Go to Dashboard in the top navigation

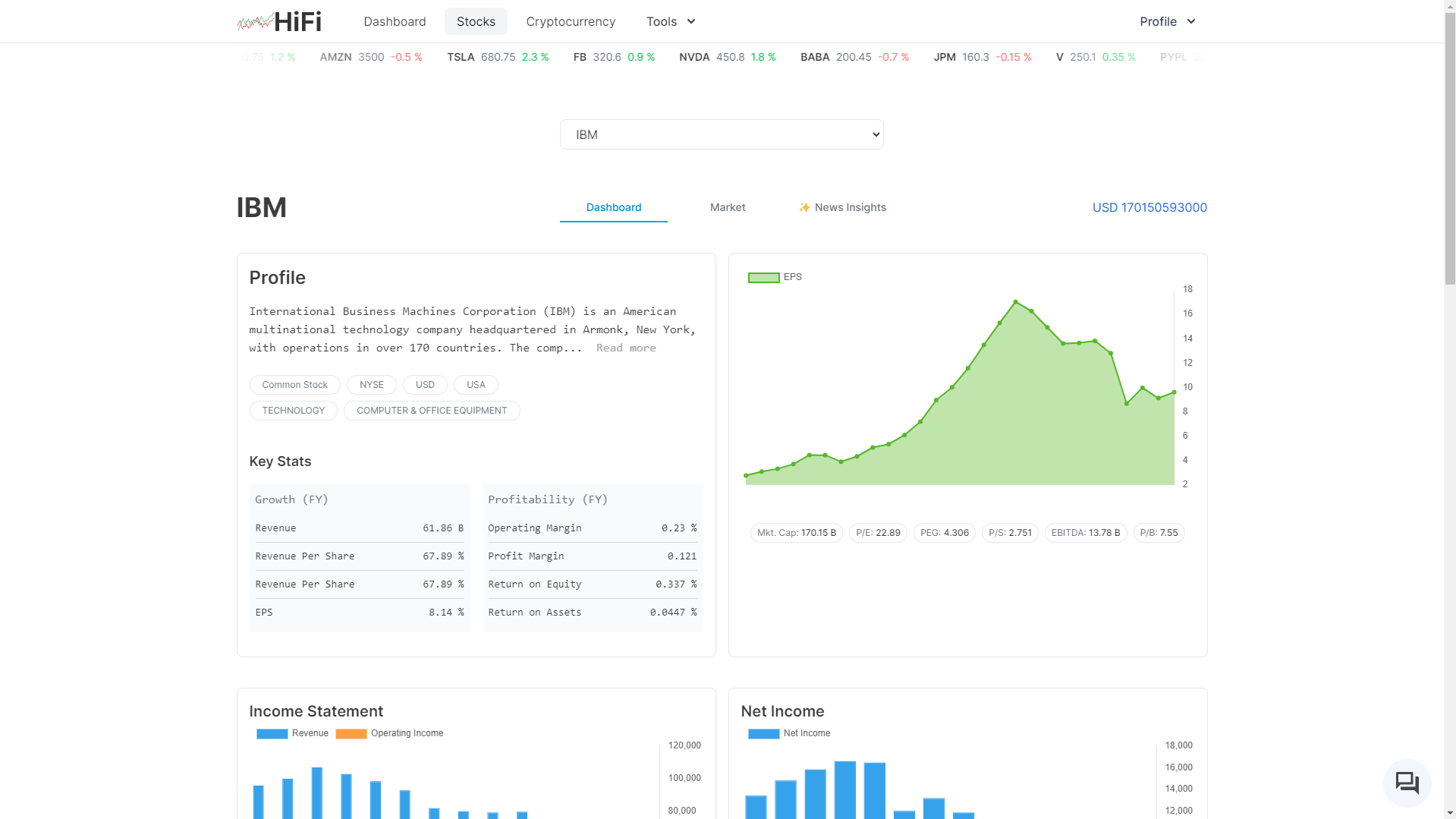(395, 21)
